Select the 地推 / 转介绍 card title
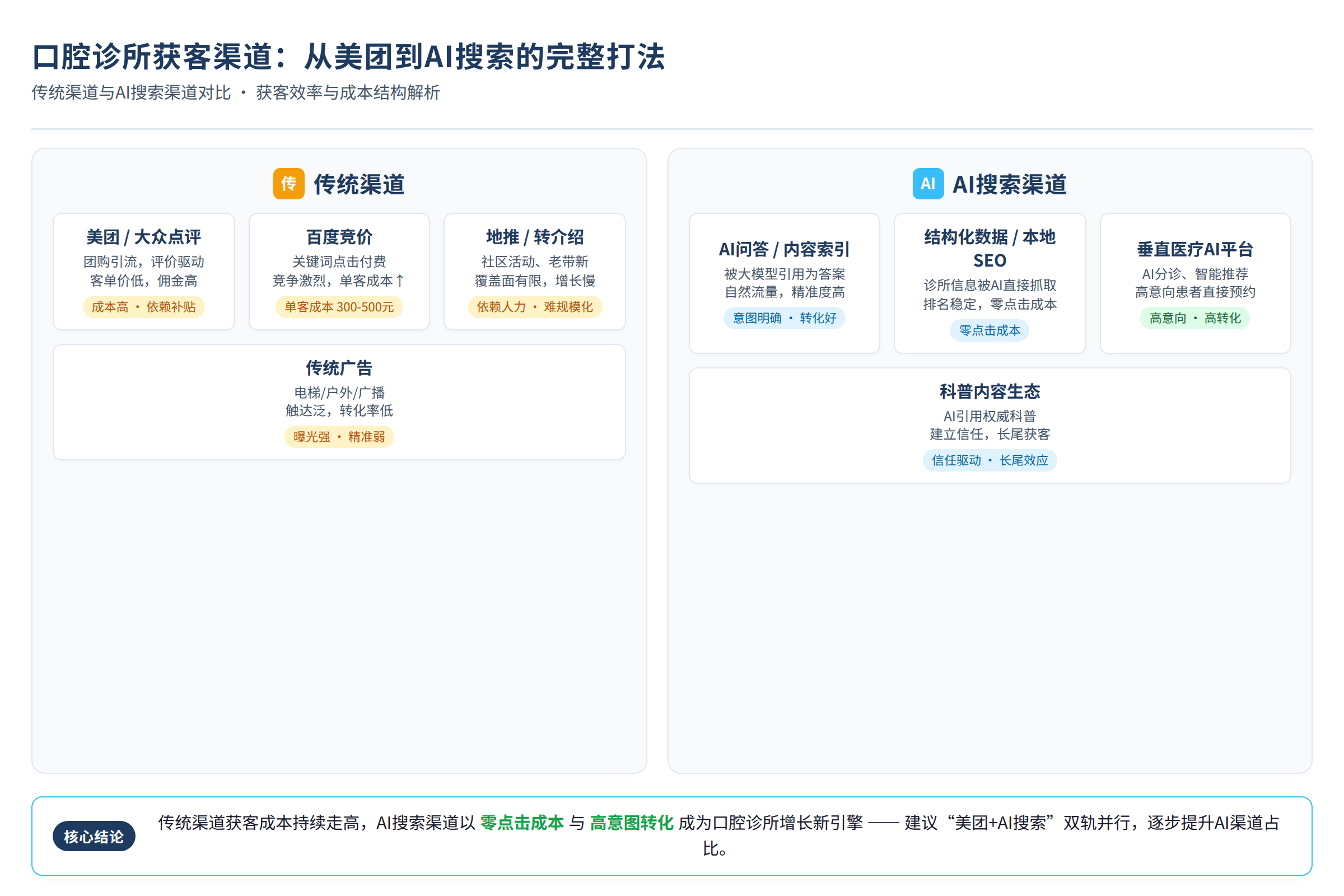The height and width of the screenshot is (896, 1344). [x=535, y=236]
